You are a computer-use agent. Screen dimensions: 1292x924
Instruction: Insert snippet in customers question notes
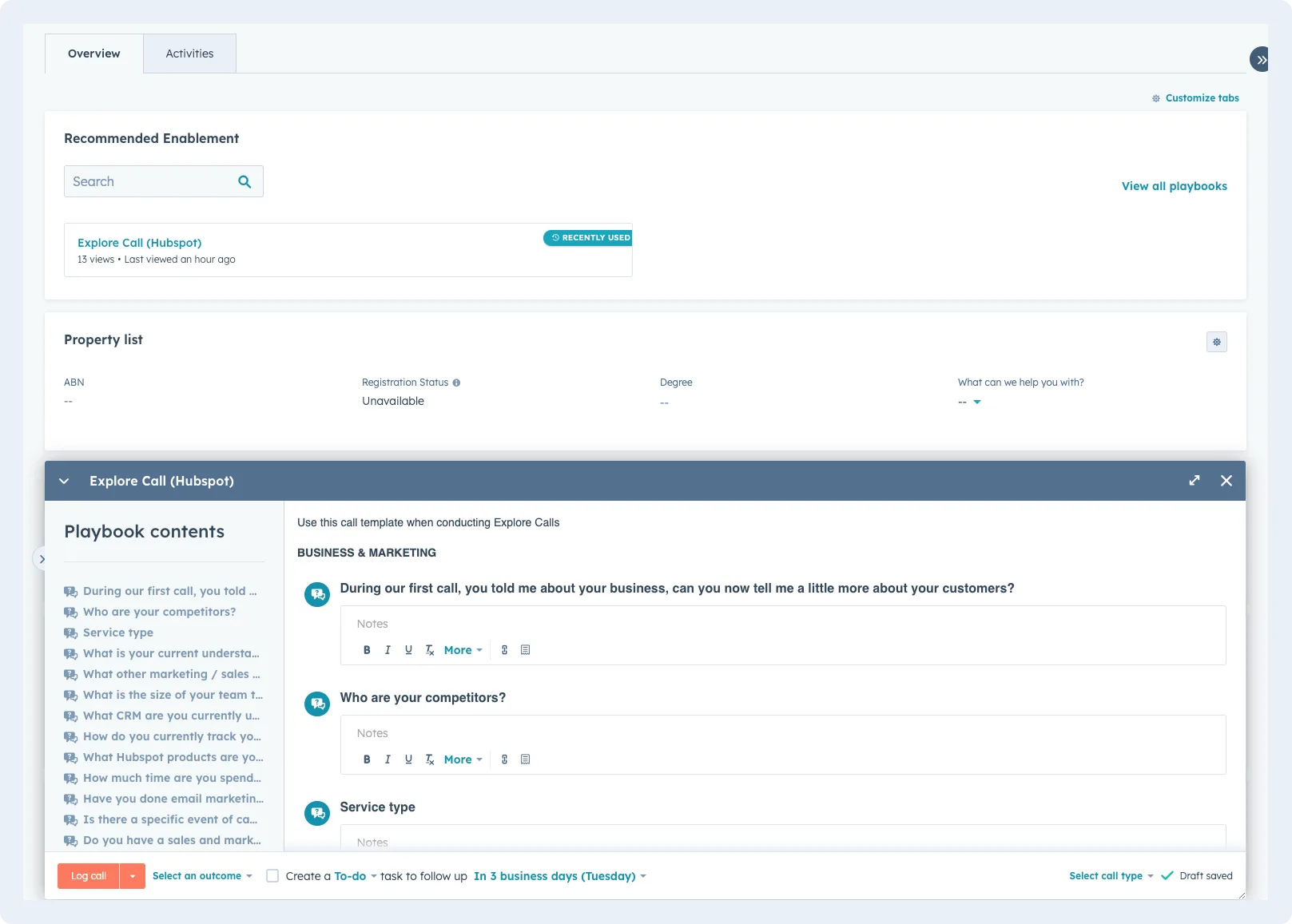525,650
